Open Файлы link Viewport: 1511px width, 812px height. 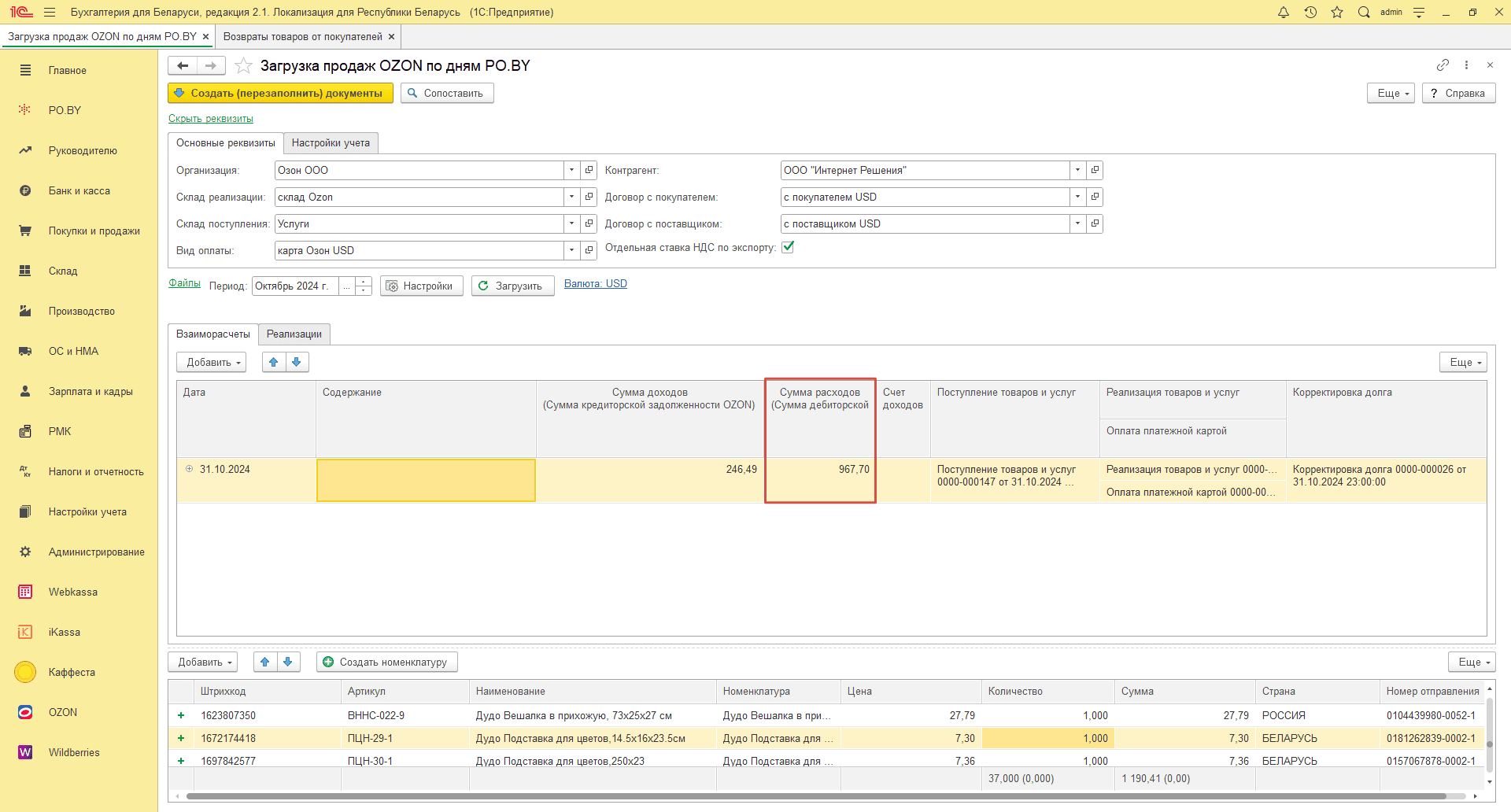click(184, 283)
